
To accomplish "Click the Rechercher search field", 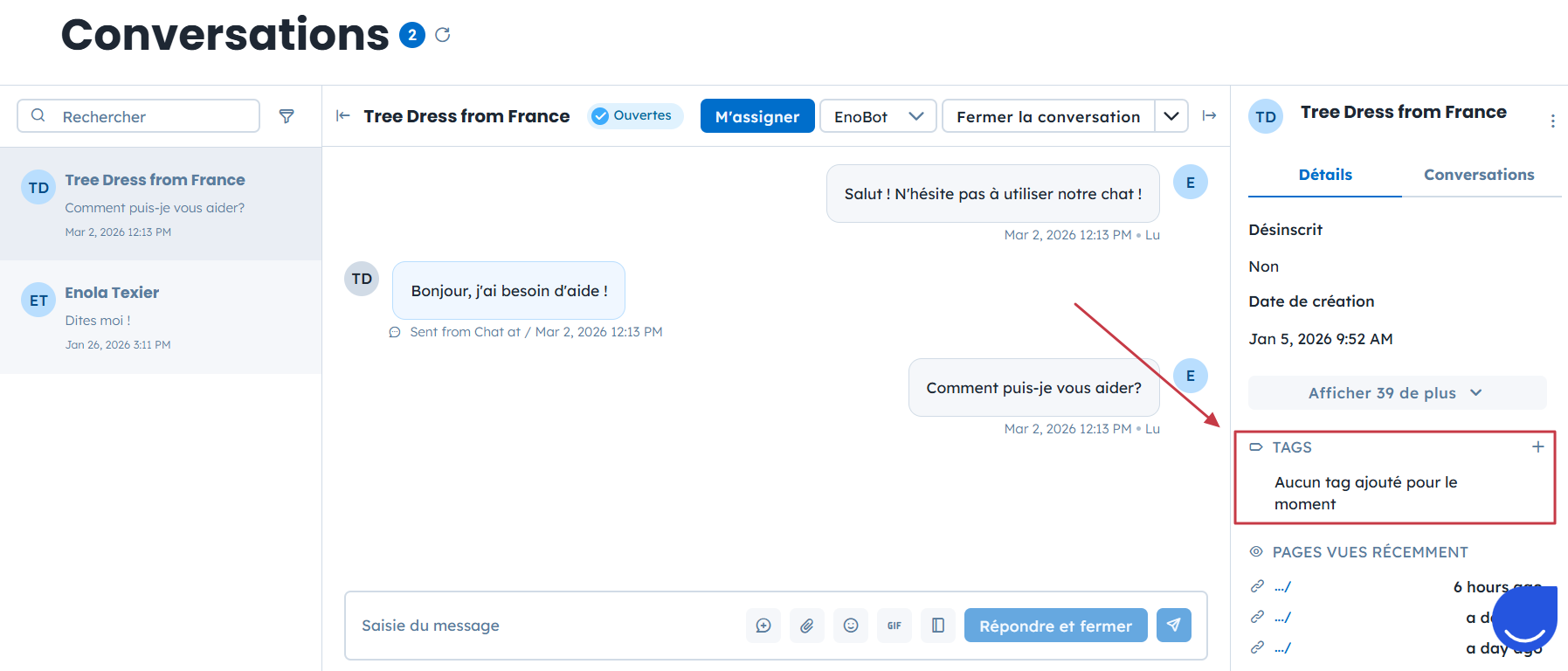I will [x=139, y=116].
